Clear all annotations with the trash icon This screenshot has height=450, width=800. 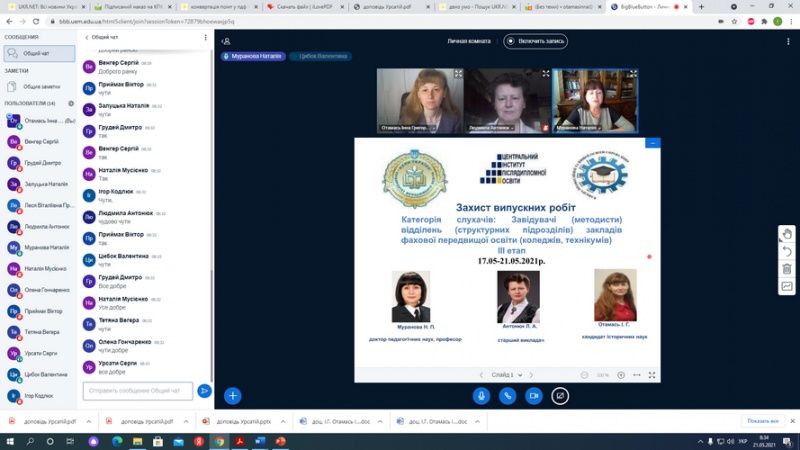point(787,269)
